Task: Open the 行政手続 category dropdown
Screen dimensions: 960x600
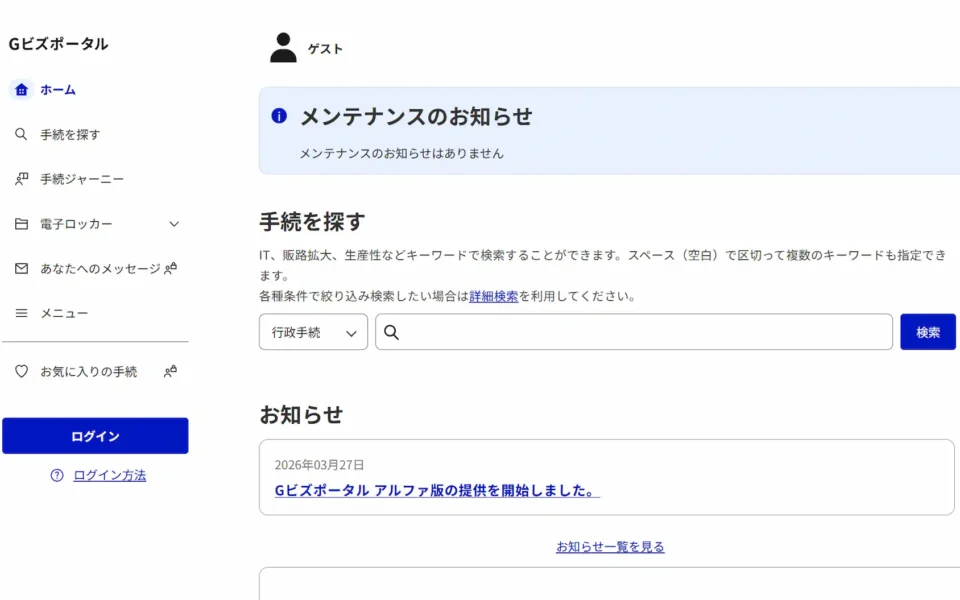Action: [313, 333]
